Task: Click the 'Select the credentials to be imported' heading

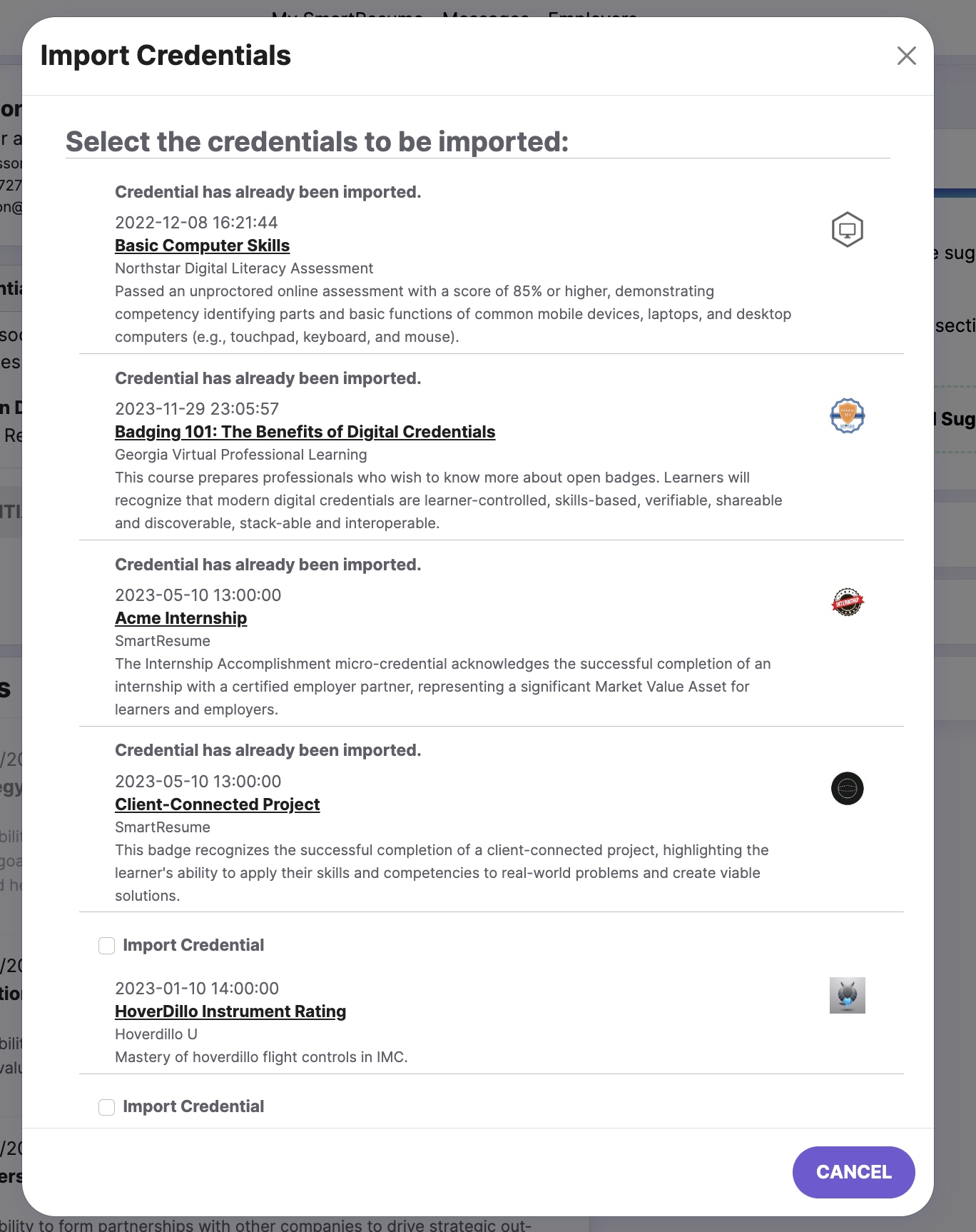Action: [317, 141]
